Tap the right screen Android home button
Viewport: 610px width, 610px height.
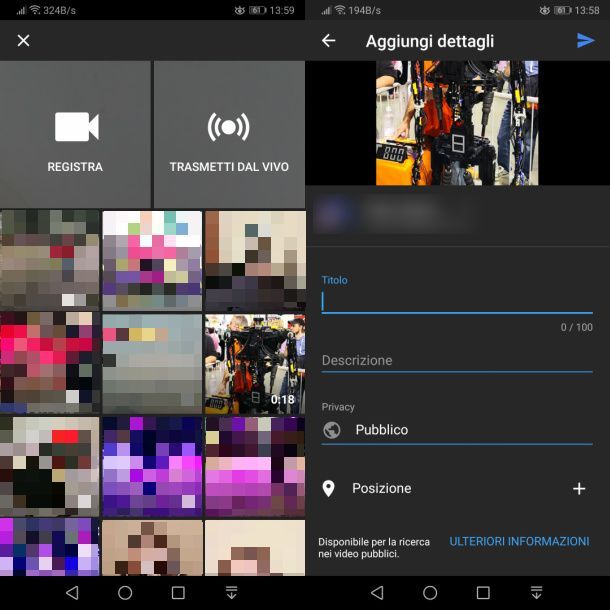[x=430, y=593]
